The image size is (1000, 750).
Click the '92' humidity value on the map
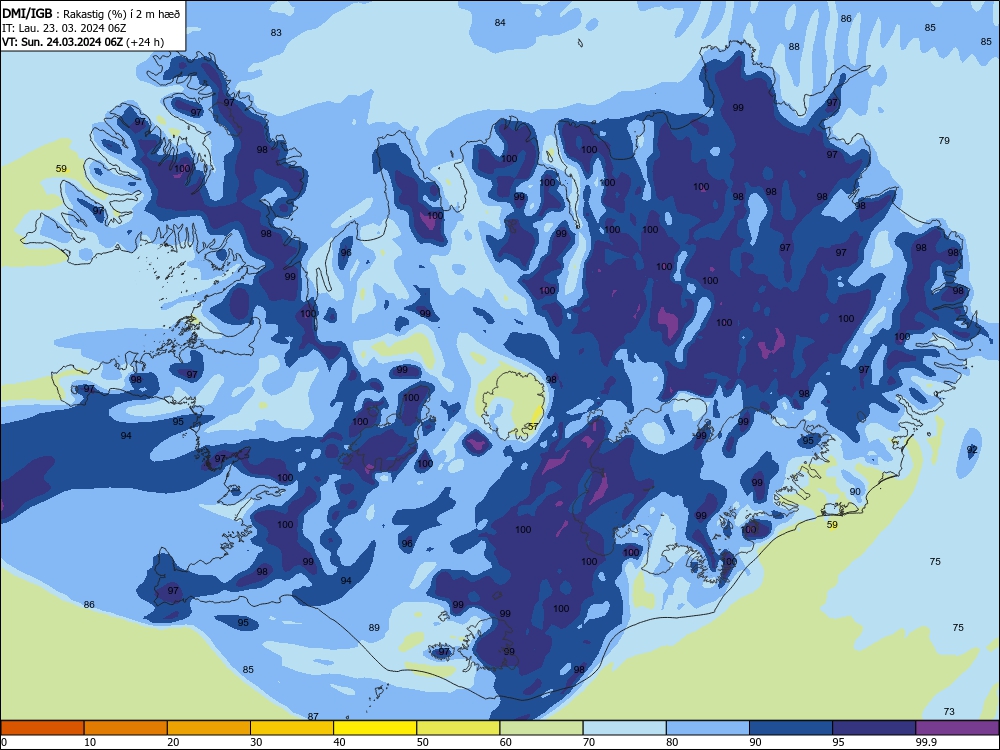[972, 450]
